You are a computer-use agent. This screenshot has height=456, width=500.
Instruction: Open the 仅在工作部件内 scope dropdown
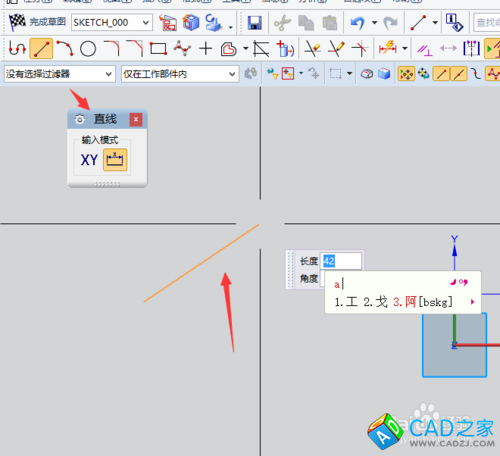[x=180, y=74]
